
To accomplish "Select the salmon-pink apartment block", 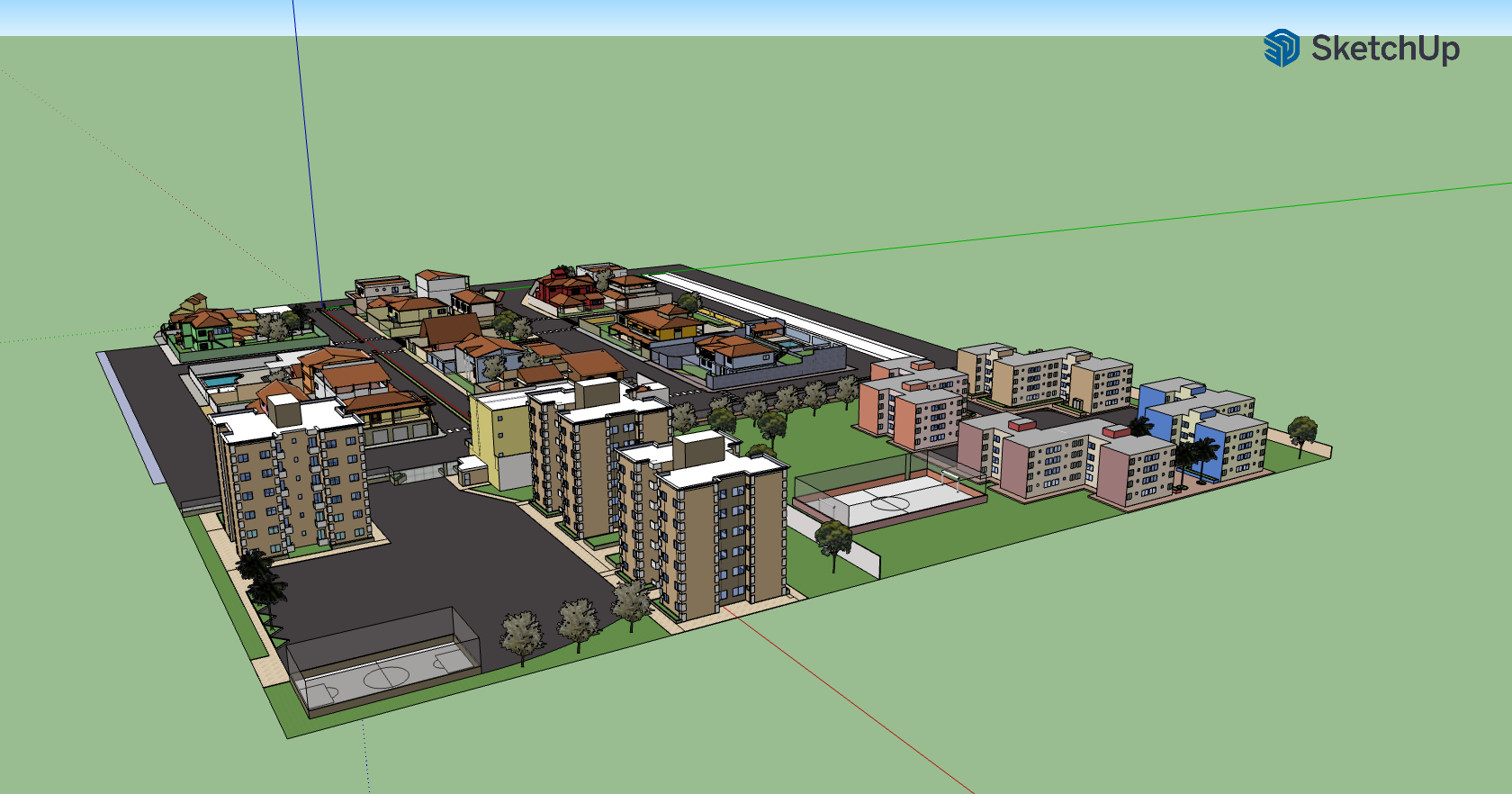I will pyautogui.click(x=911, y=410).
